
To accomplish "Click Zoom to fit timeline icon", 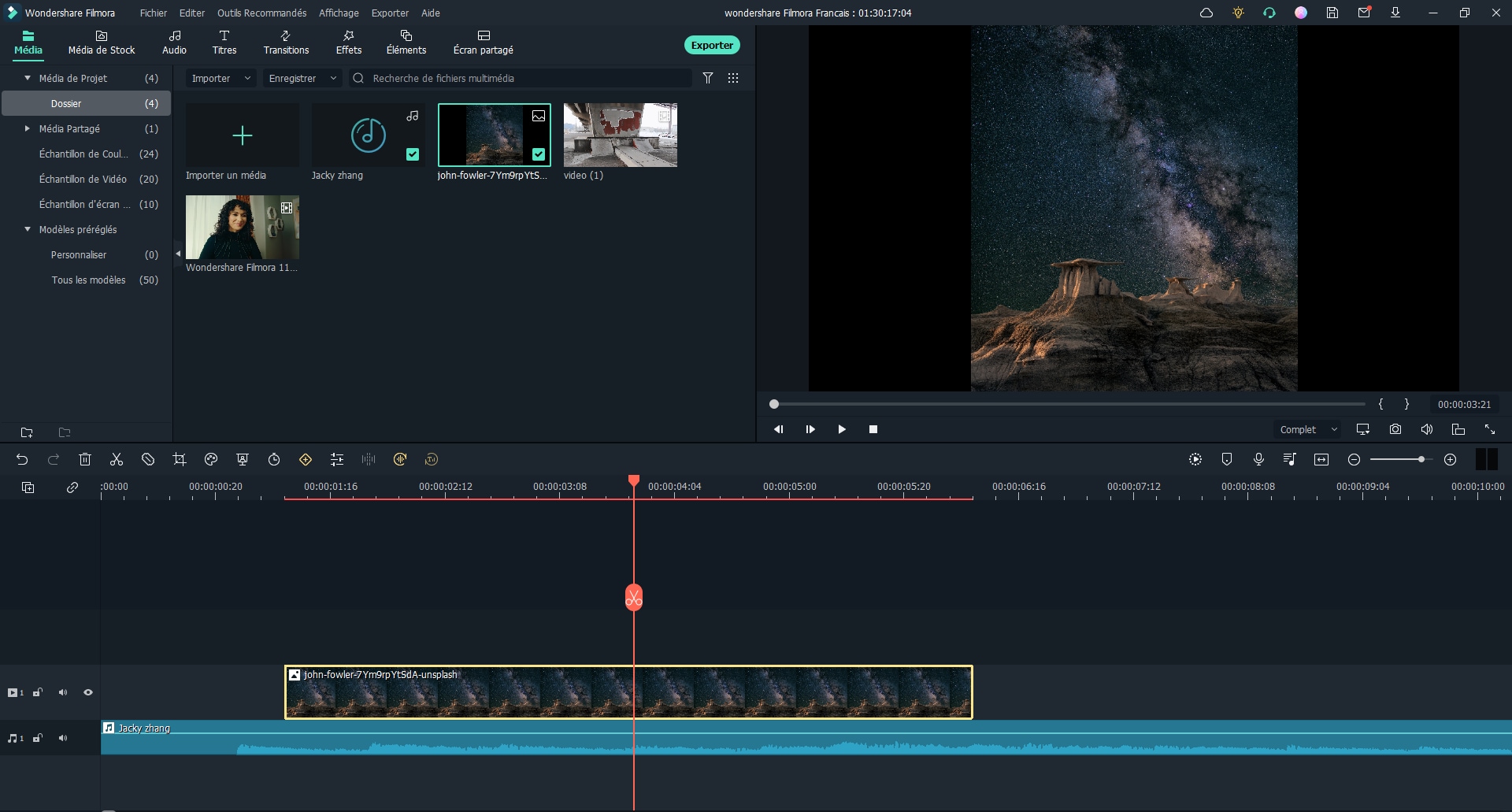I will click(1321, 459).
